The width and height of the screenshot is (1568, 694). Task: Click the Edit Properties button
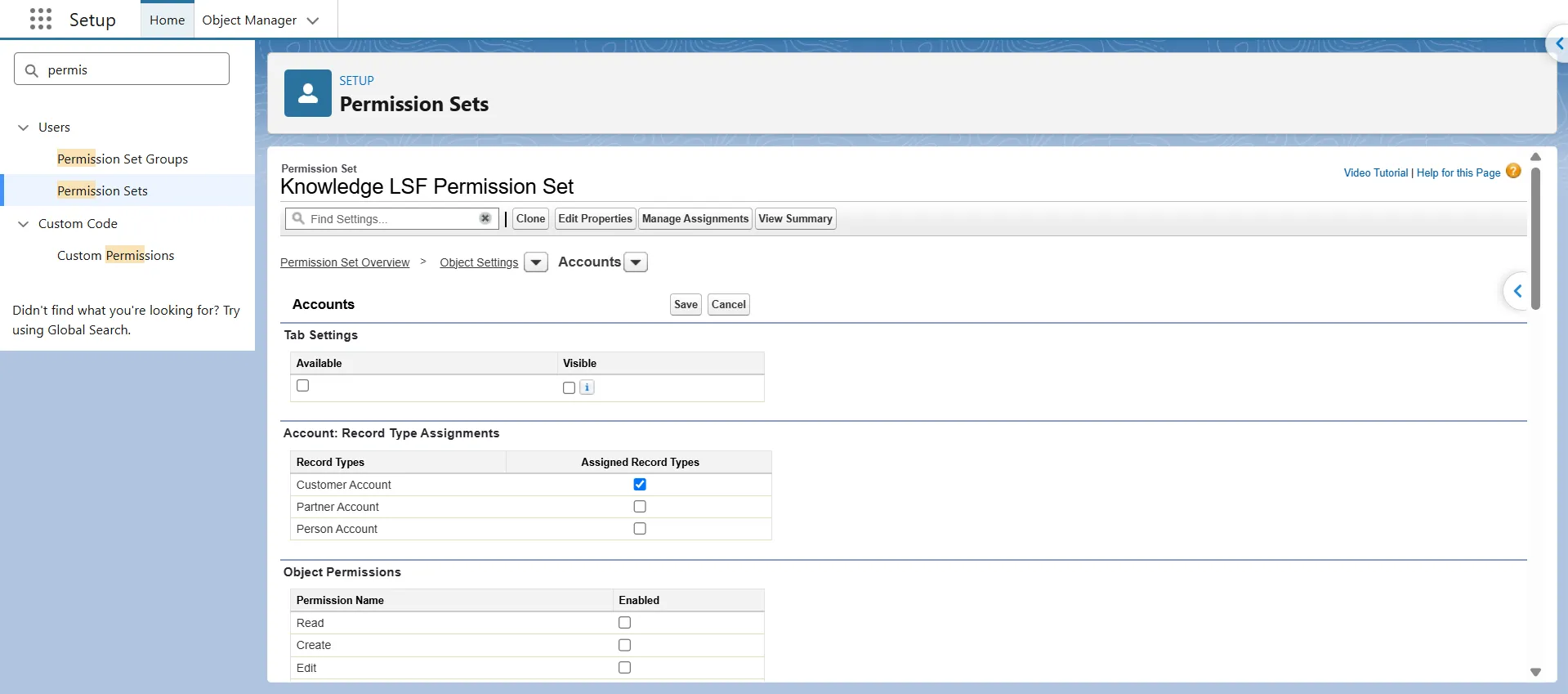coord(595,218)
